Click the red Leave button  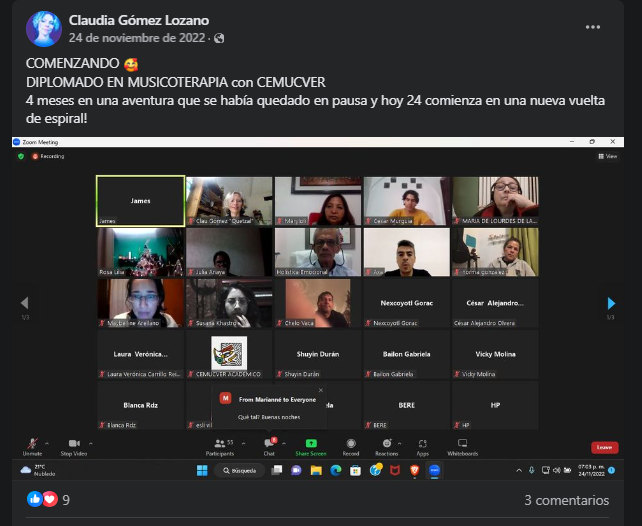click(x=604, y=447)
